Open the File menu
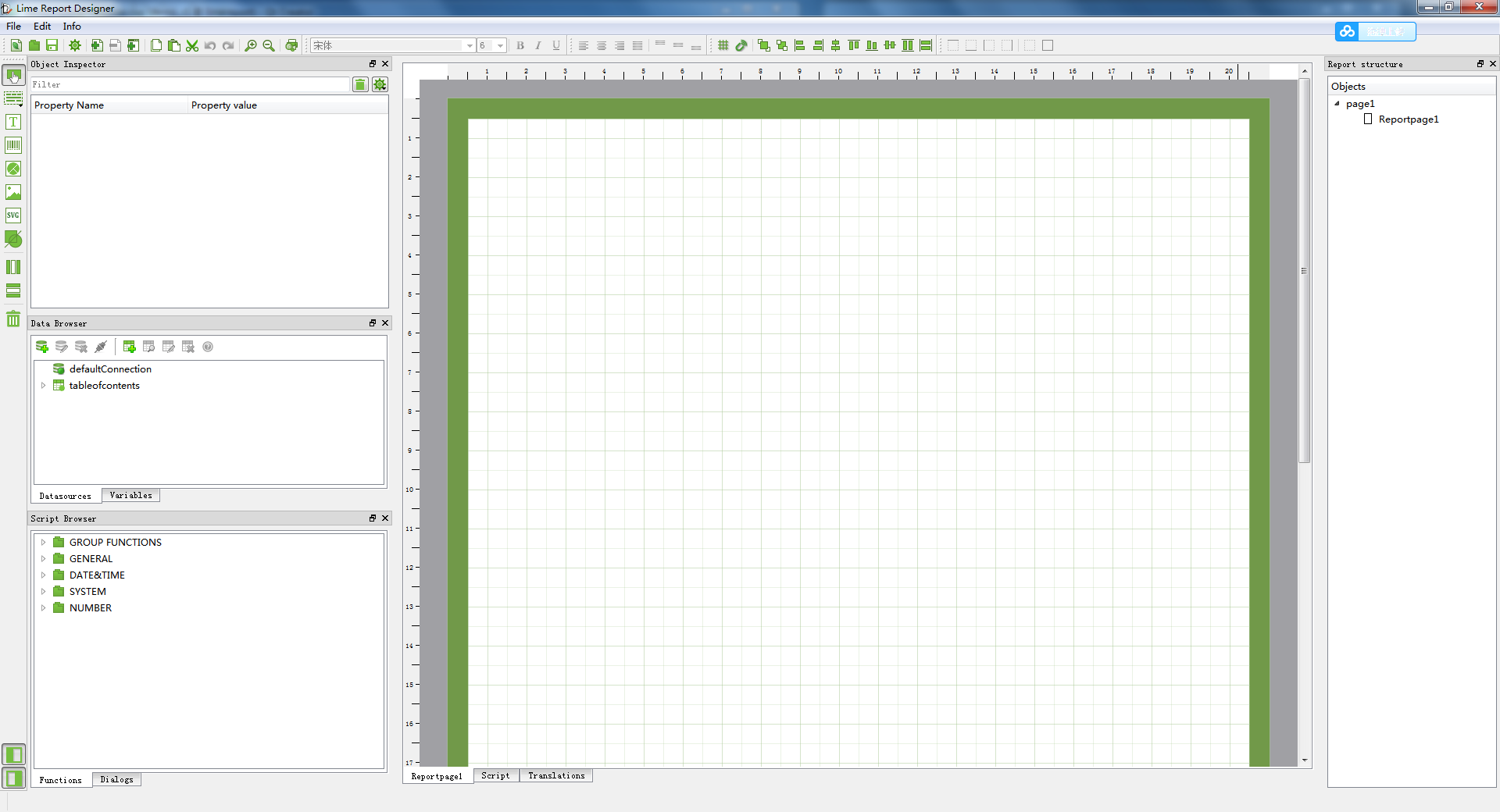Screen dimensions: 1500x812 pos(14,26)
